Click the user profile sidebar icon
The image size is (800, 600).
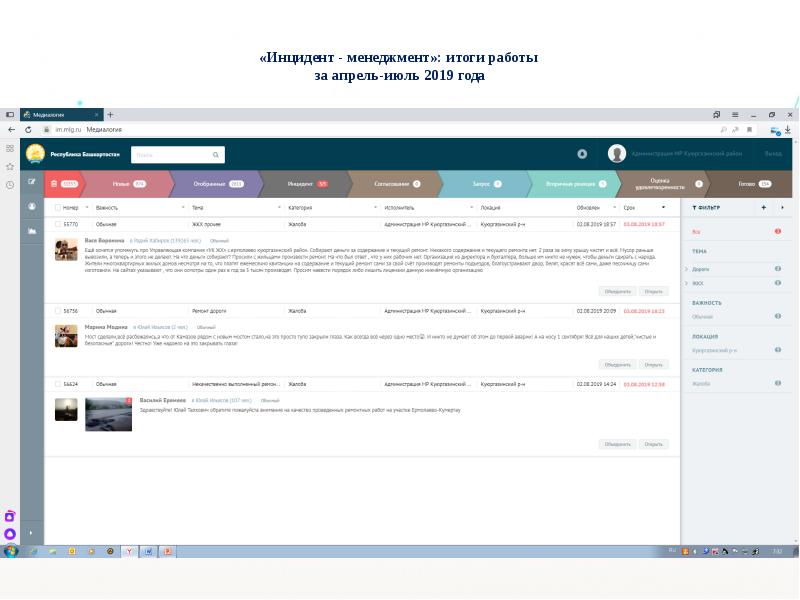click(x=32, y=206)
